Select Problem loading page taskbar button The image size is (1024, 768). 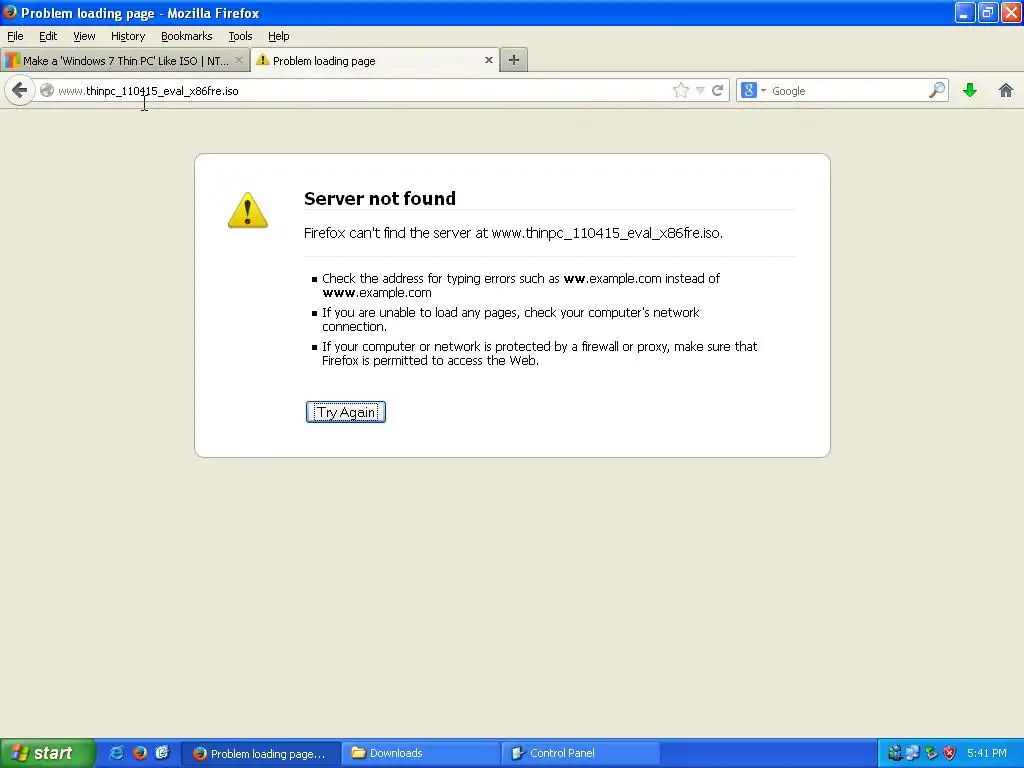[x=261, y=754]
